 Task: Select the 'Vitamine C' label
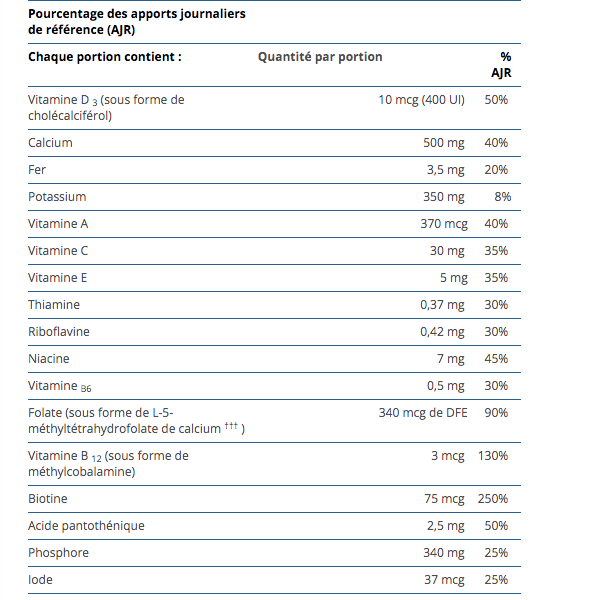pyautogui.click(x=60, y=251)
